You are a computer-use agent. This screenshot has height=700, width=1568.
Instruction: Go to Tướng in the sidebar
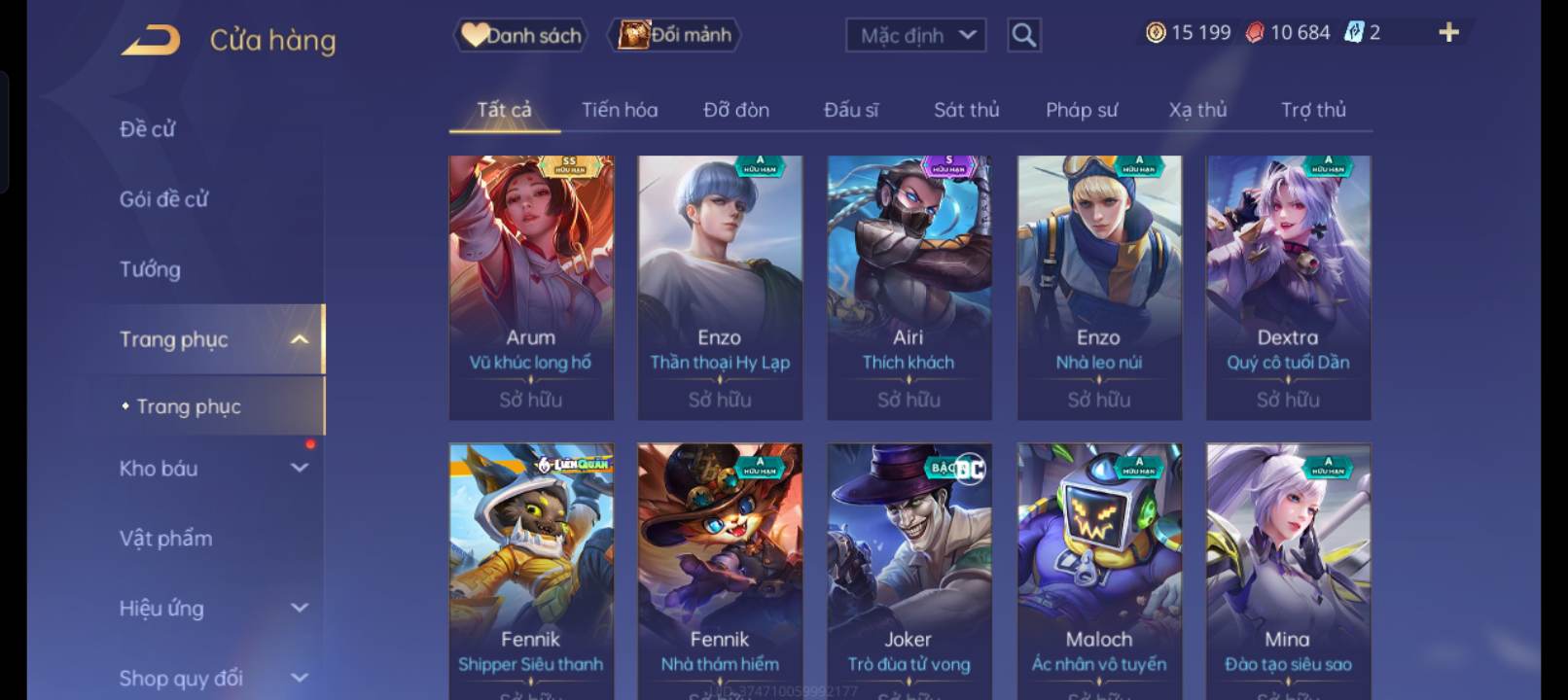click(150, 269)
